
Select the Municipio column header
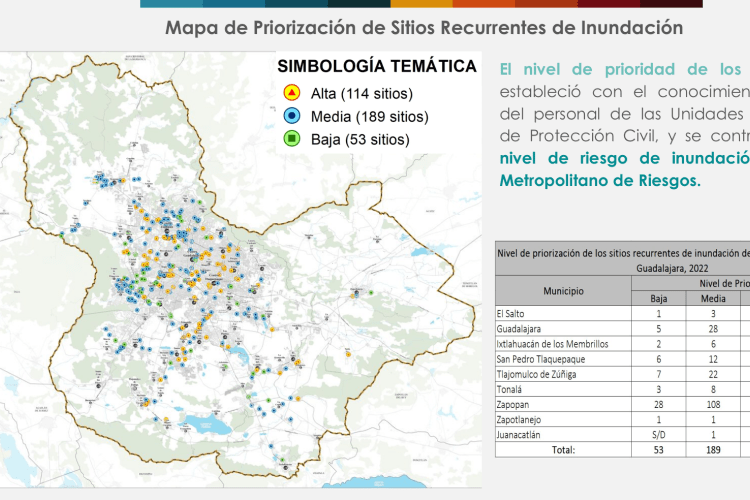[x=564, y=290]
